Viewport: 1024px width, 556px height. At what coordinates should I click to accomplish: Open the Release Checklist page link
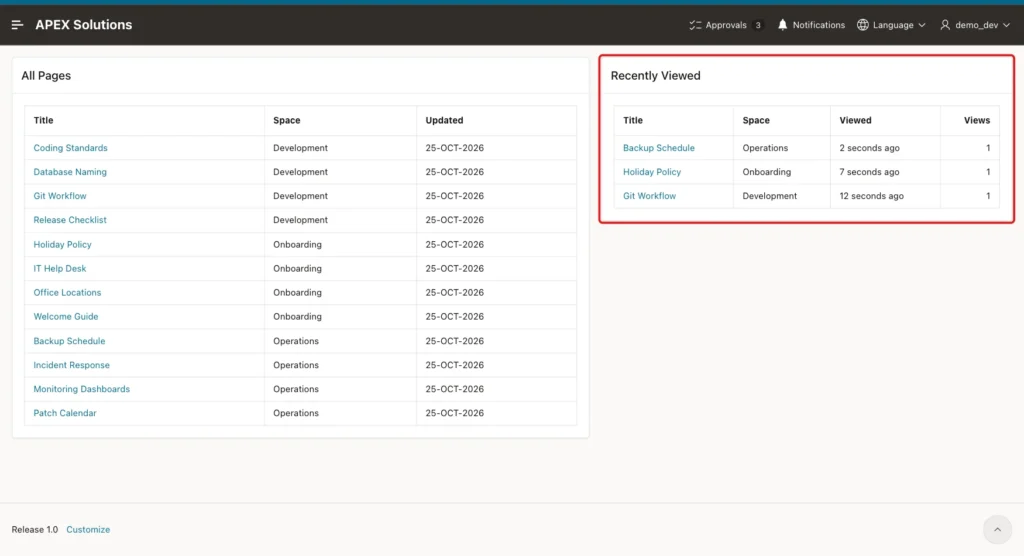(70, 220)
